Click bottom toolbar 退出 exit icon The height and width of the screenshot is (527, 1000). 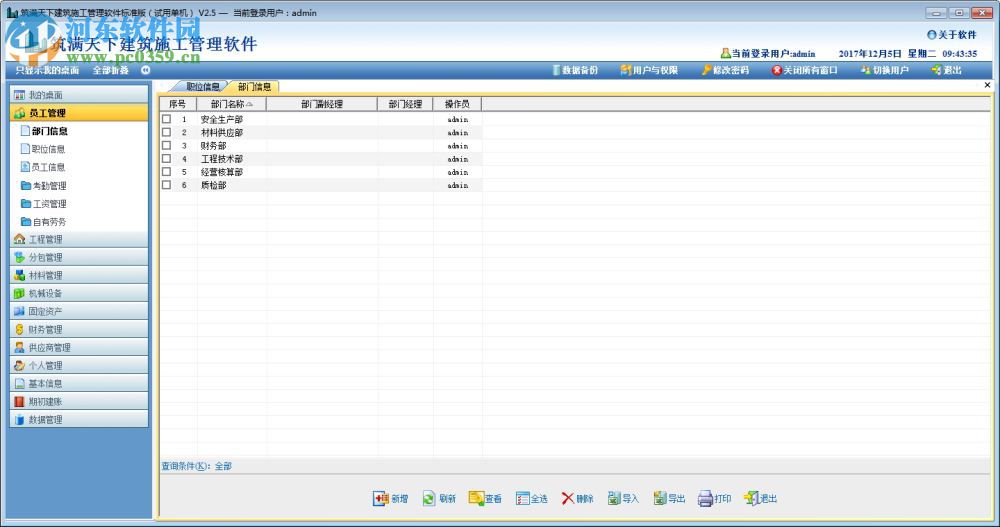click(751, 498)
